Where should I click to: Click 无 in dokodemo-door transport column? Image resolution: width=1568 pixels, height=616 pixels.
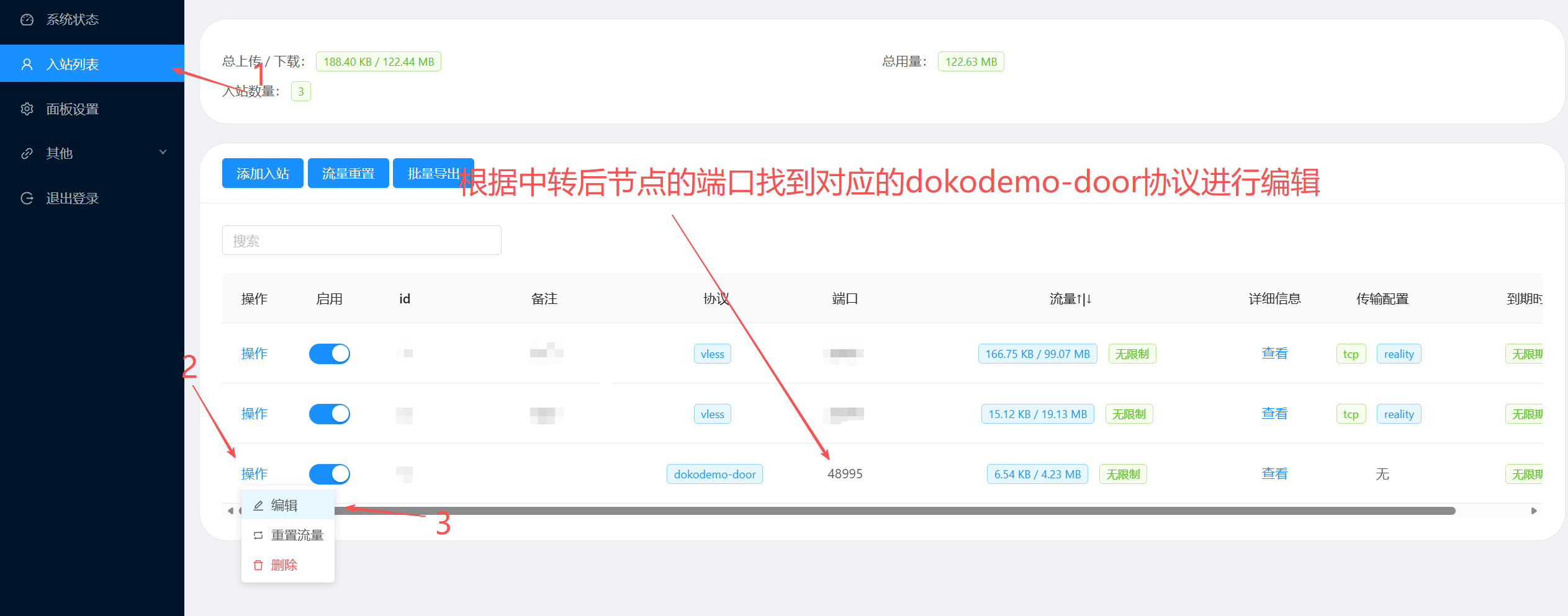[1382, 475]
